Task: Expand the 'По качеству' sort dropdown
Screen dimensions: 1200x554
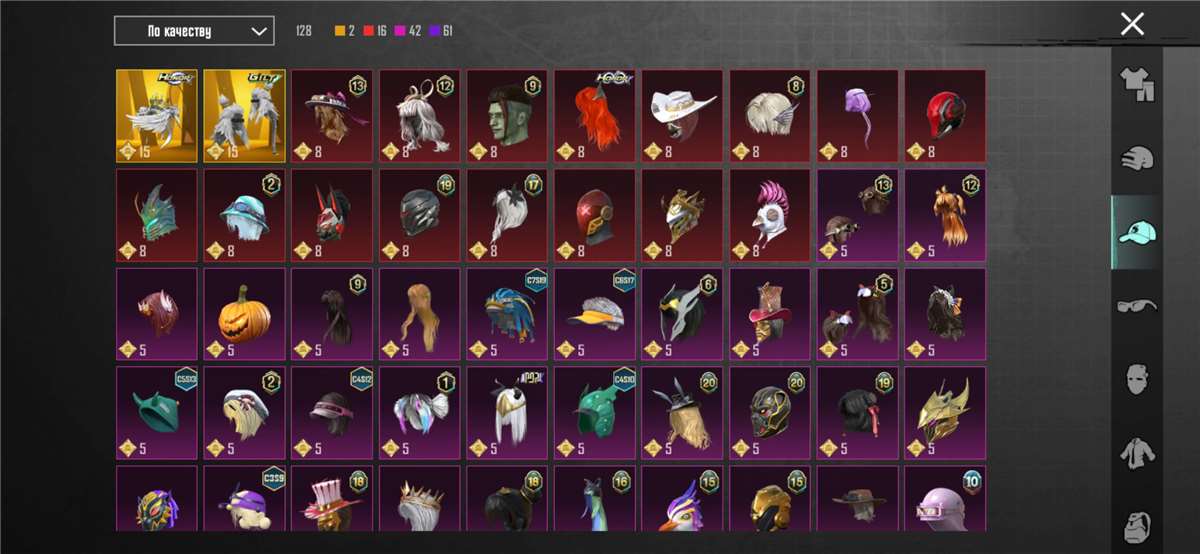Action: click(194, 31)
